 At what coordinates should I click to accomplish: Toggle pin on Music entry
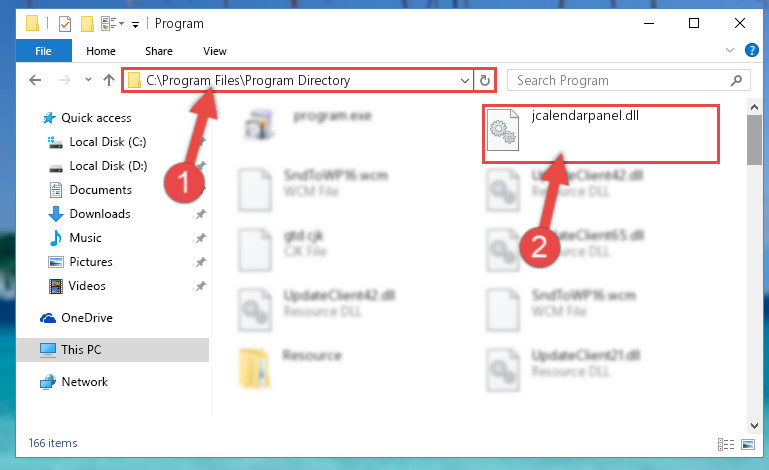(x=200, y=238)
